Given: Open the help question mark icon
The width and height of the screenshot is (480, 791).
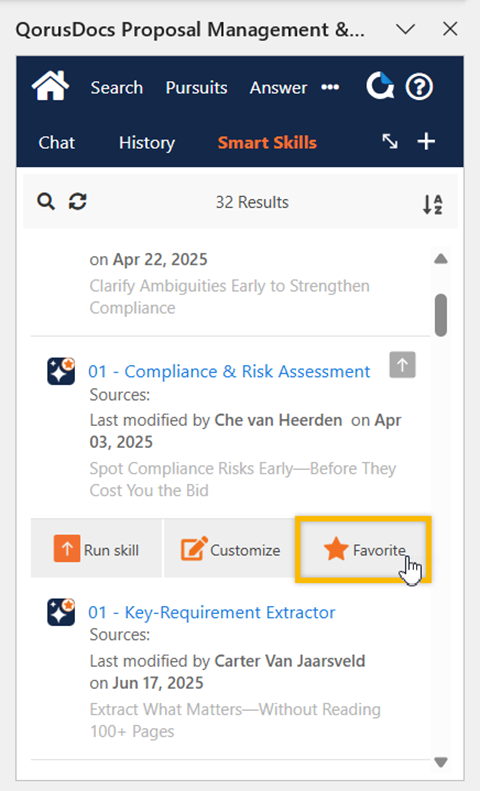Looking at the screenshot, I should click(x=419, y=87).
